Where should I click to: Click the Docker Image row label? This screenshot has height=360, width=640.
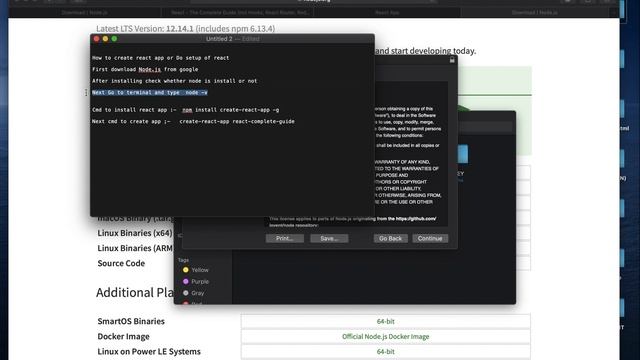(x=123, y=336)
